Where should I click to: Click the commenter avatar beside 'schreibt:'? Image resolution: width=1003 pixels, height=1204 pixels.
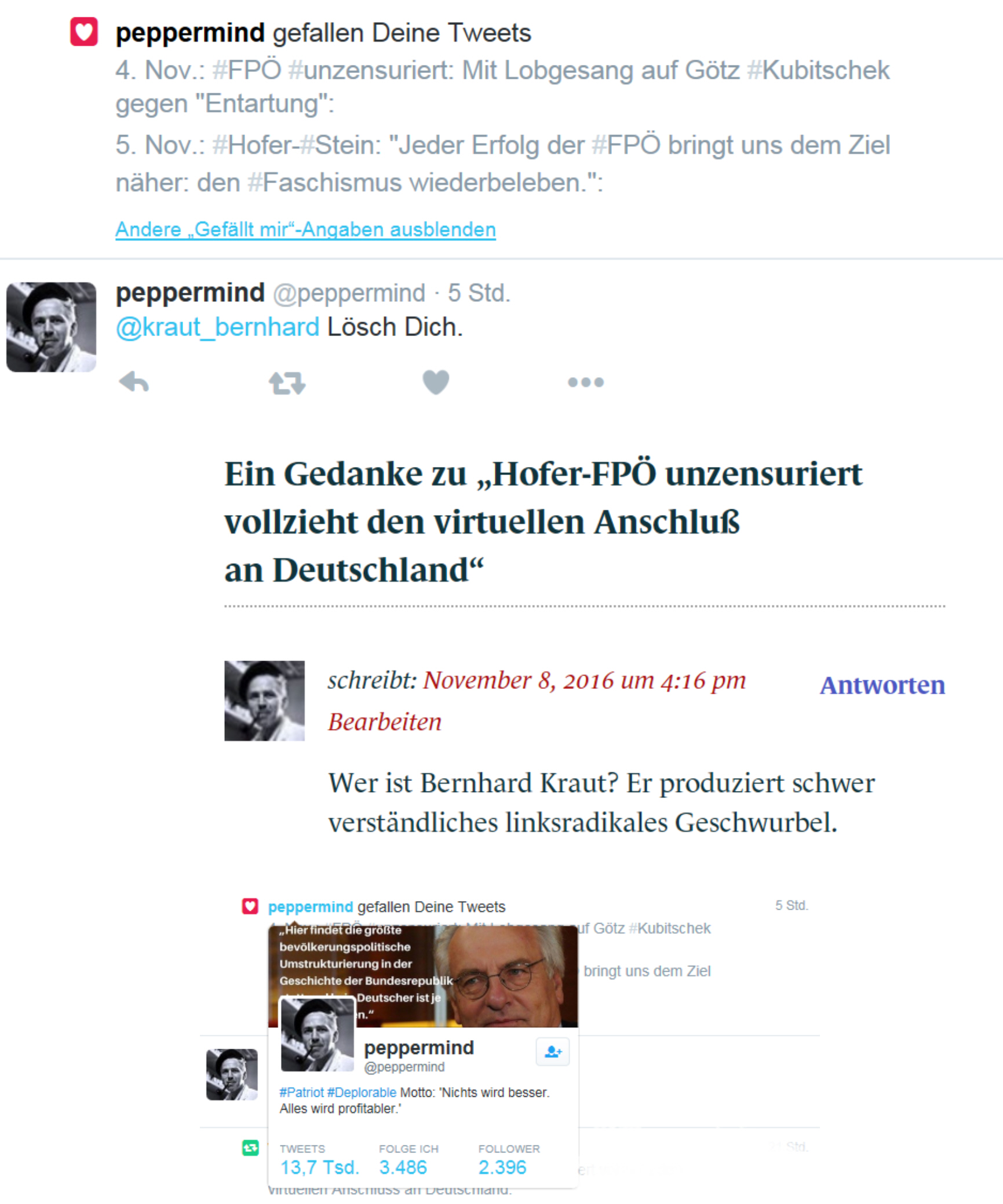(264, 700)
